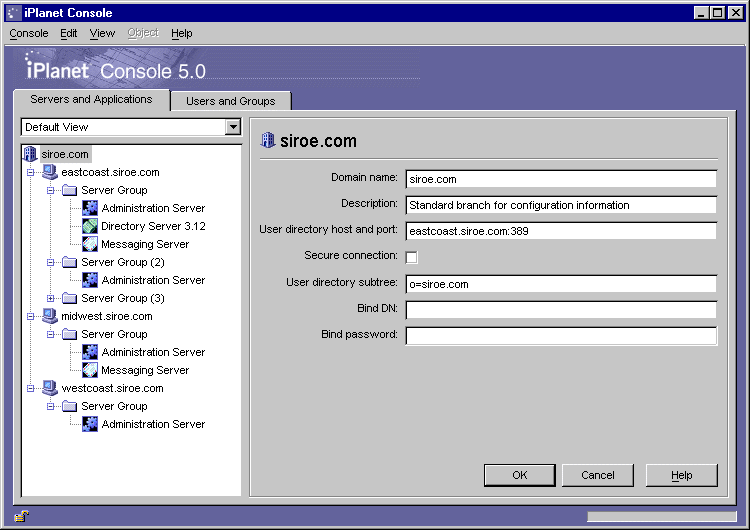
Task: Open the Help menu
Action: [182, 33]
